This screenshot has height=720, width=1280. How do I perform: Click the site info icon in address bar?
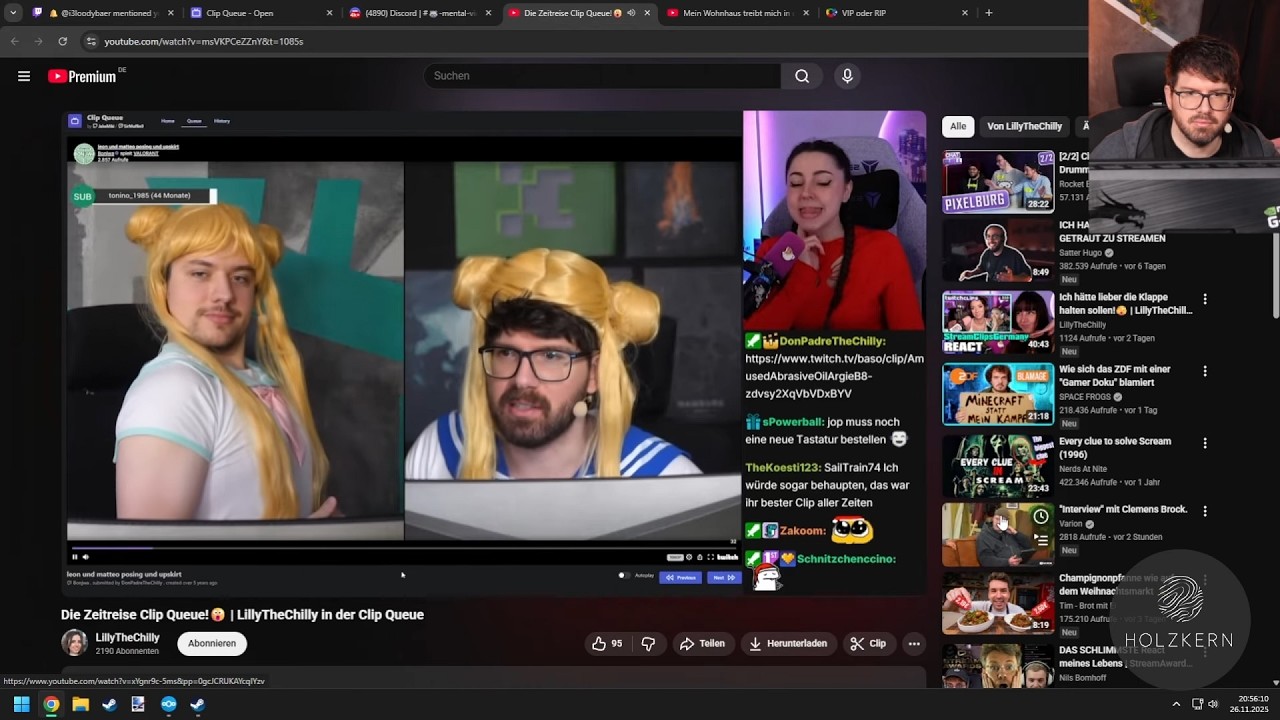coord(91,41)
